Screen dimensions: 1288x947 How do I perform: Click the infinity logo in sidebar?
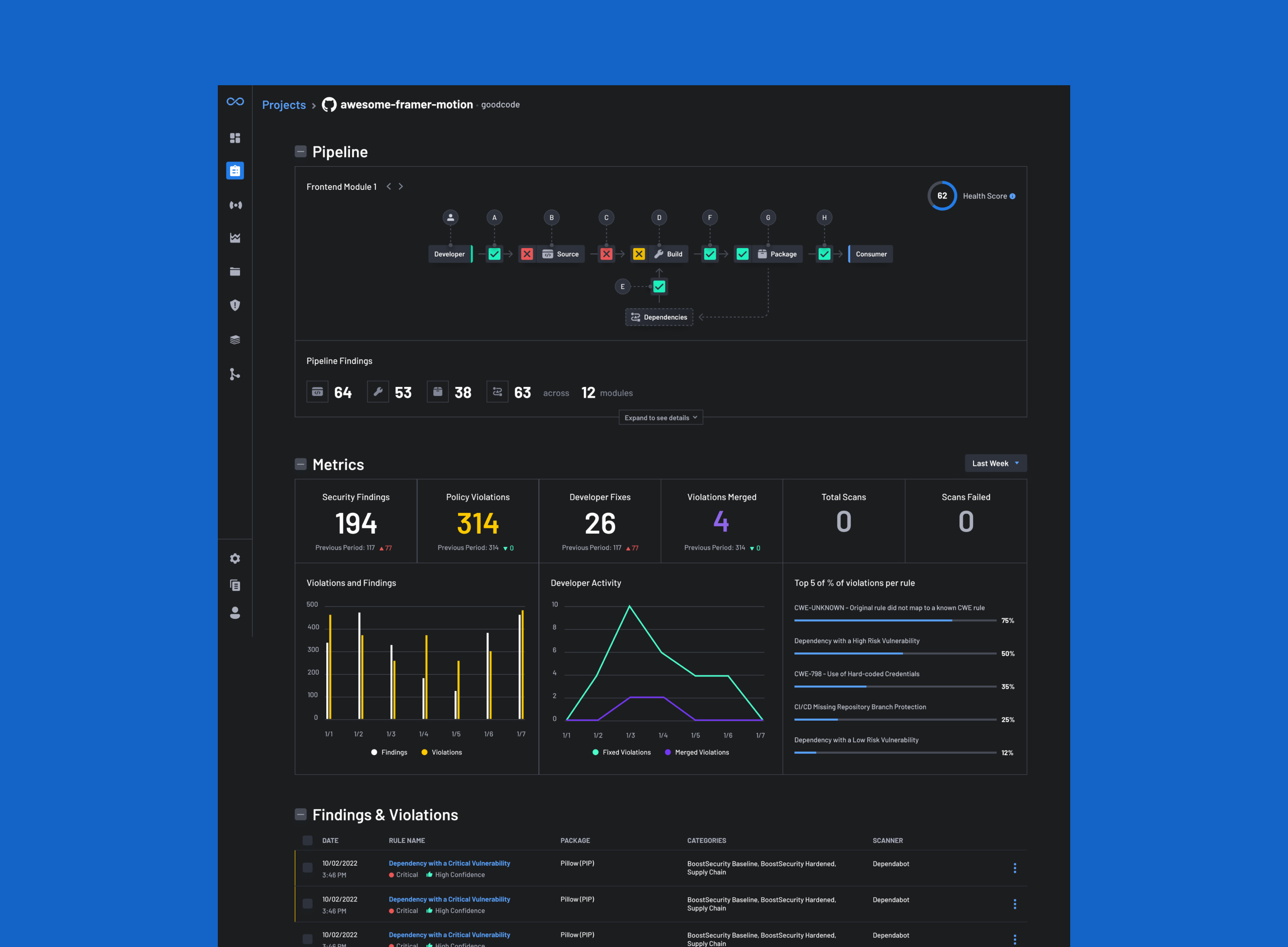pos(235,101)
